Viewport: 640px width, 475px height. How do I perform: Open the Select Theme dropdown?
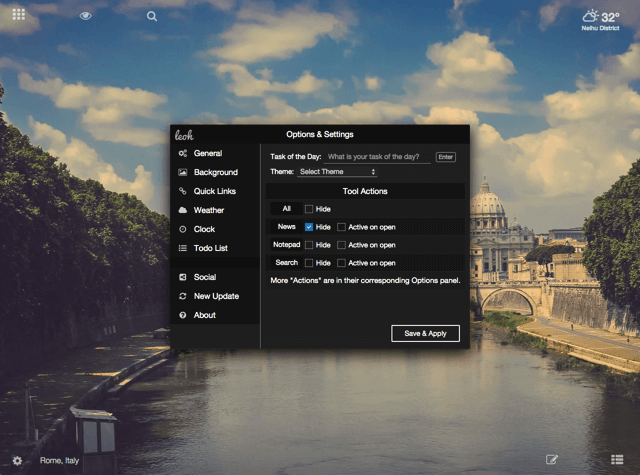[x=337, y=172]
